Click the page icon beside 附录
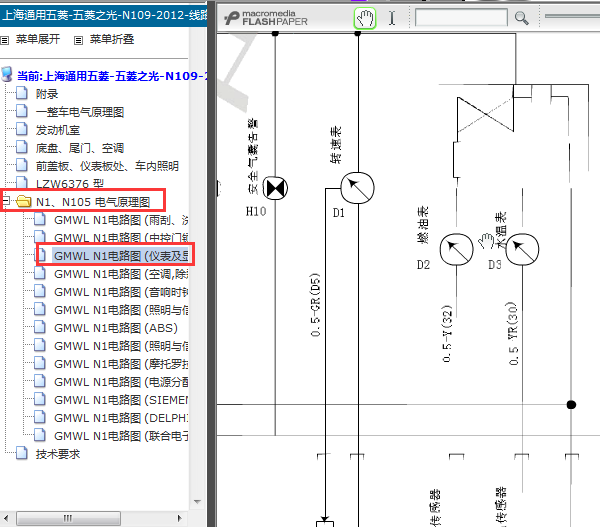 (21, 93)
